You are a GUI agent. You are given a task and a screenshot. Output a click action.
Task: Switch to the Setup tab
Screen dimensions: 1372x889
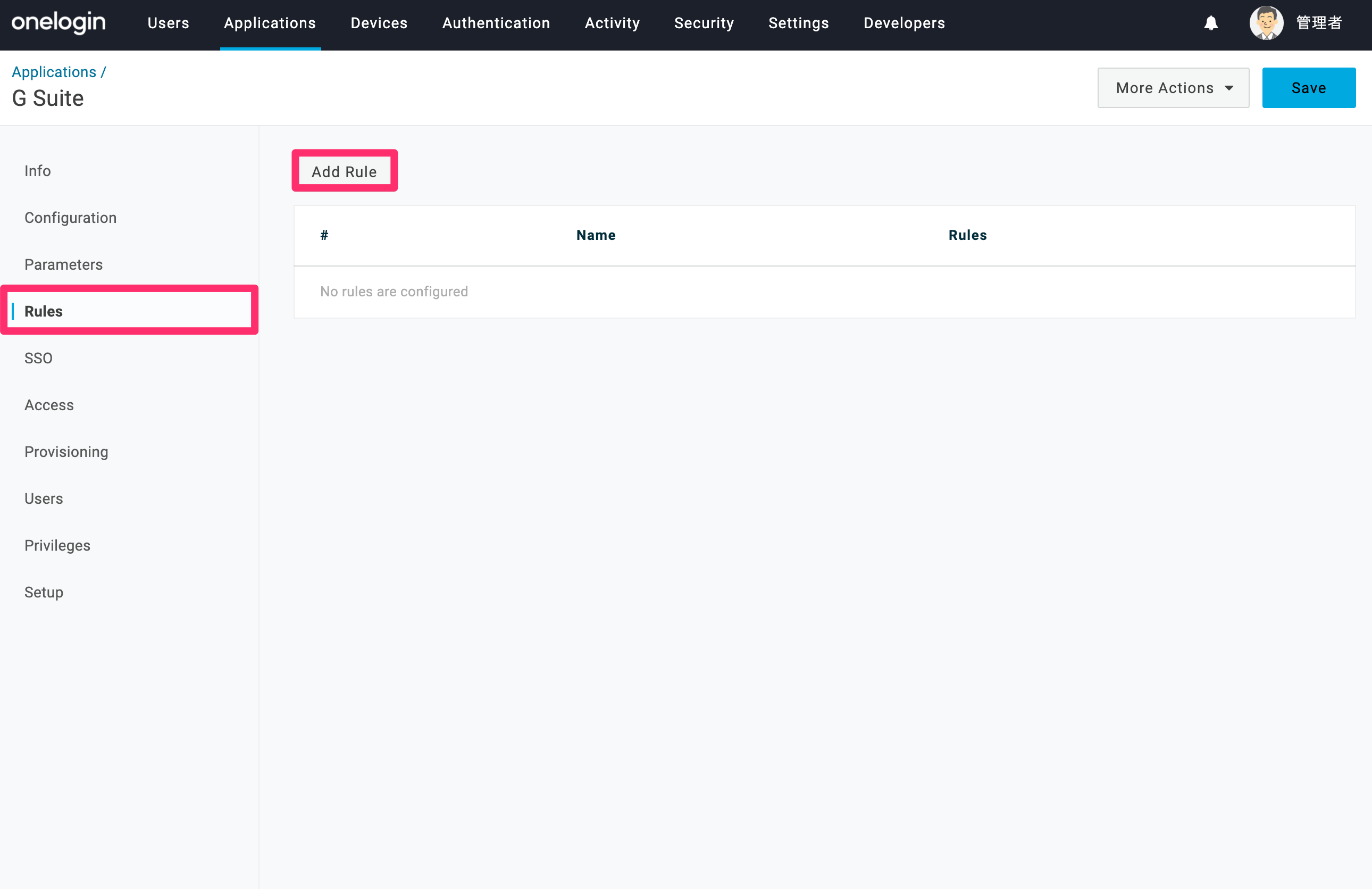click(x=44, y=592)
